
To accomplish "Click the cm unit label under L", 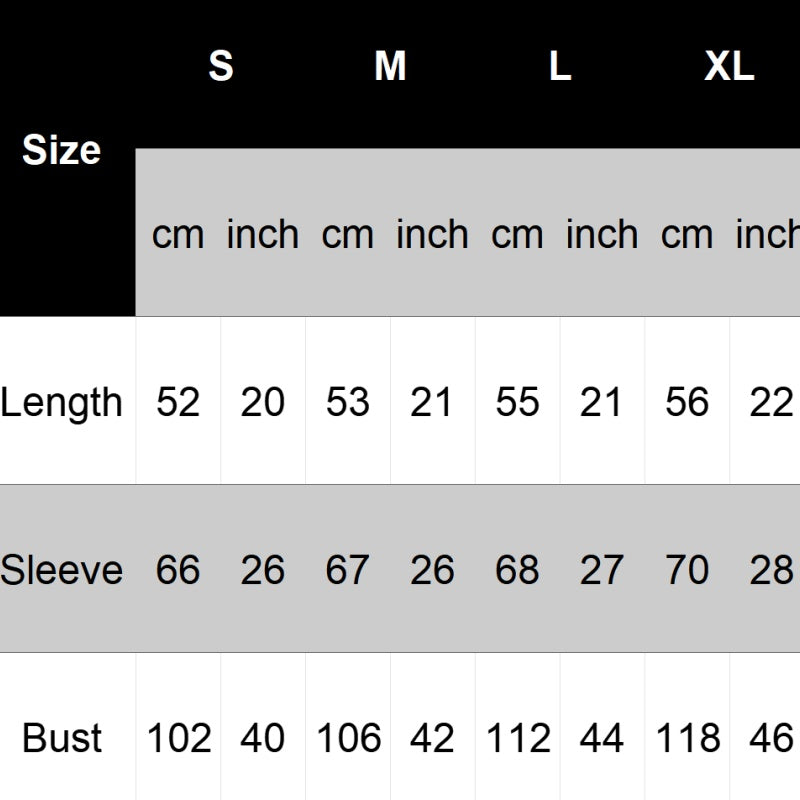I will click(x=517, y=235).
